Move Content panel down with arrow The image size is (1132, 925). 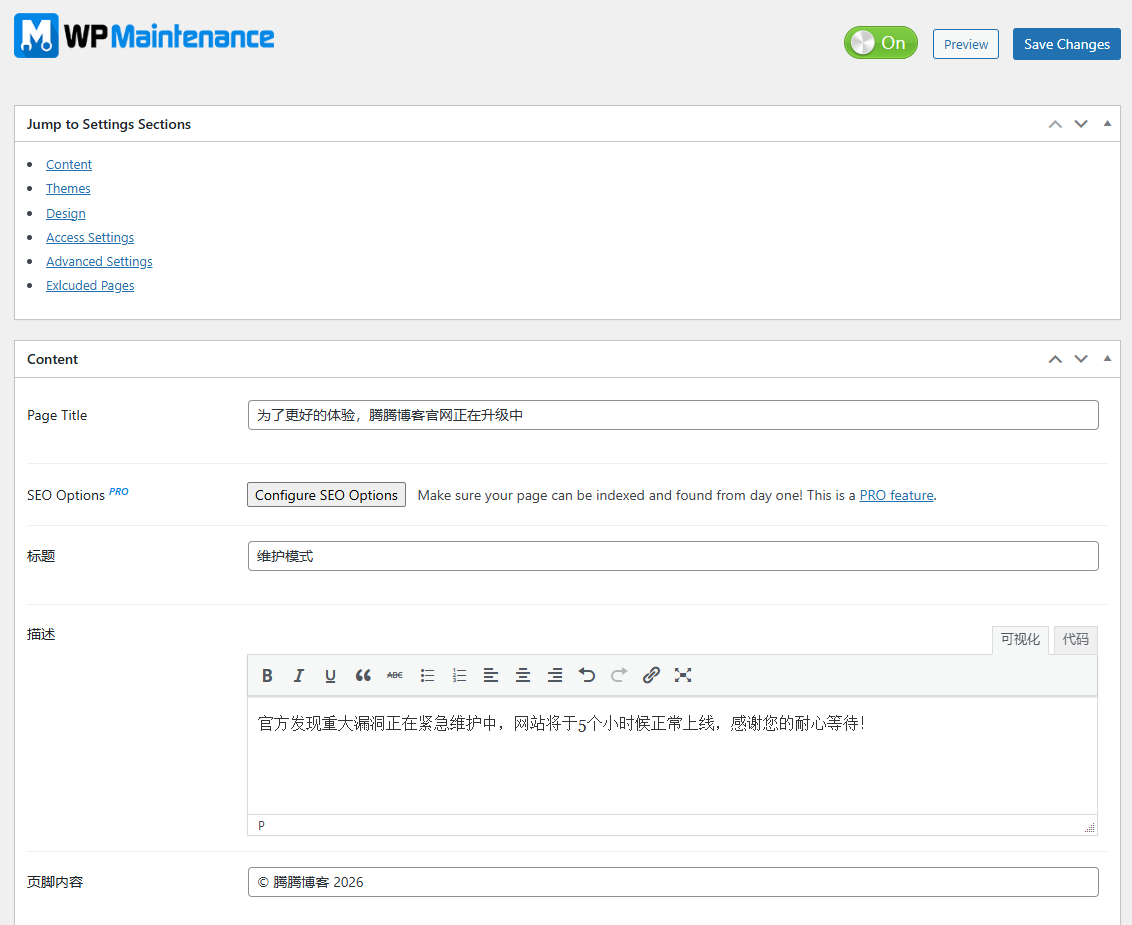pyautogui.click(x=1081, y=359)
